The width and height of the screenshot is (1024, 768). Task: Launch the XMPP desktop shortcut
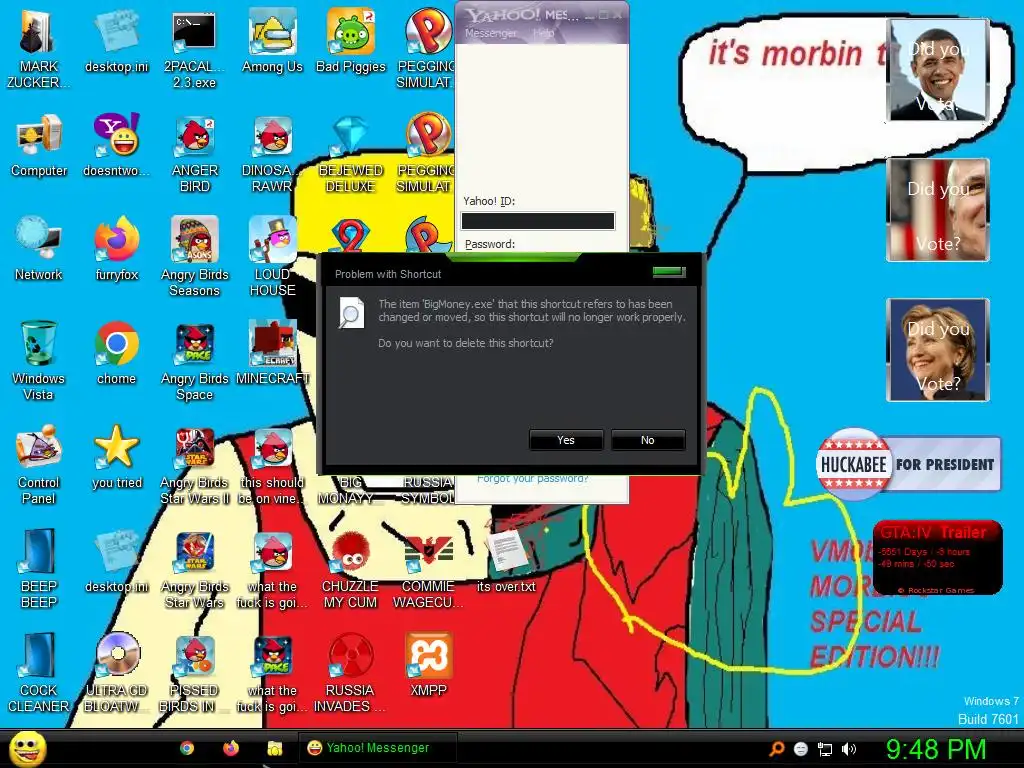point(428,665)
